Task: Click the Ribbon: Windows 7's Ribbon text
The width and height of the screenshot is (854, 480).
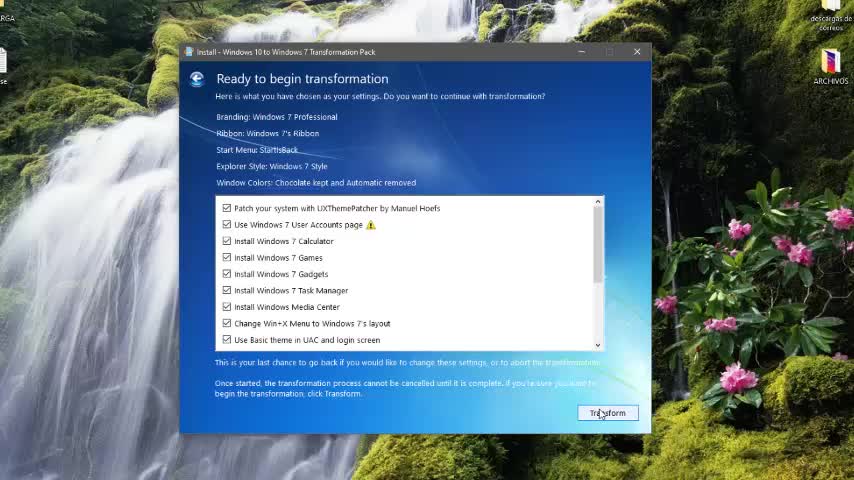Action: coord(267,133)
